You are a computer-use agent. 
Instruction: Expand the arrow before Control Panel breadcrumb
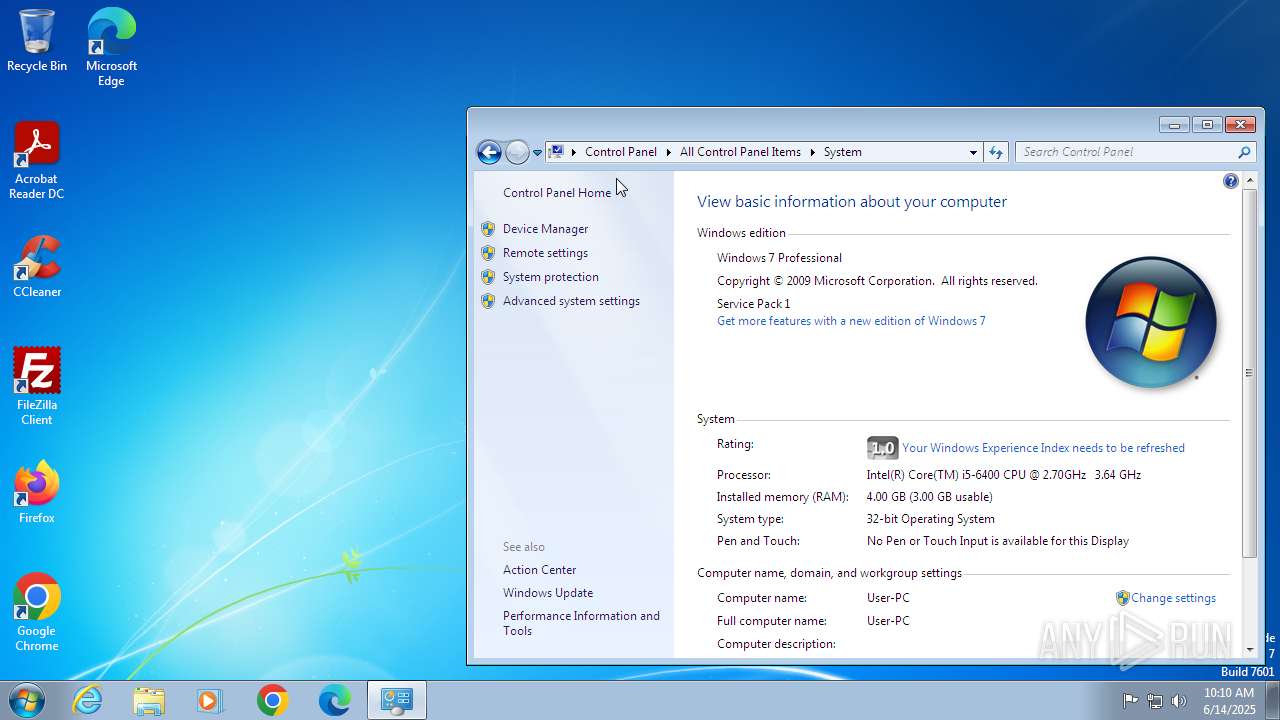pos(574,152)
